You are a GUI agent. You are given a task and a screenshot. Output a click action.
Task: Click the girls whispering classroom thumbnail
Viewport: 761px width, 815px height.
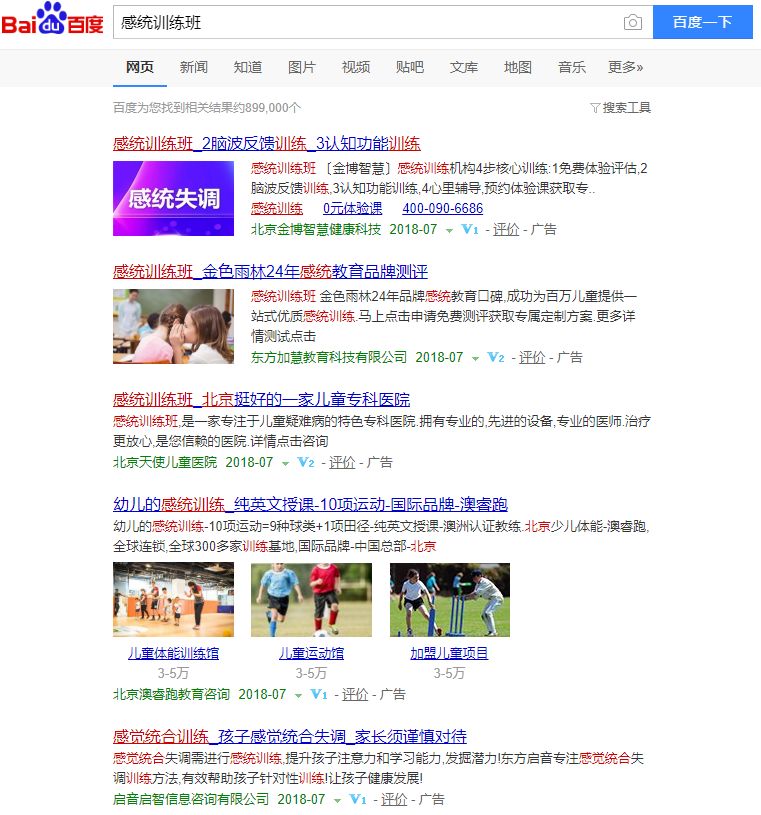point(173,326)
